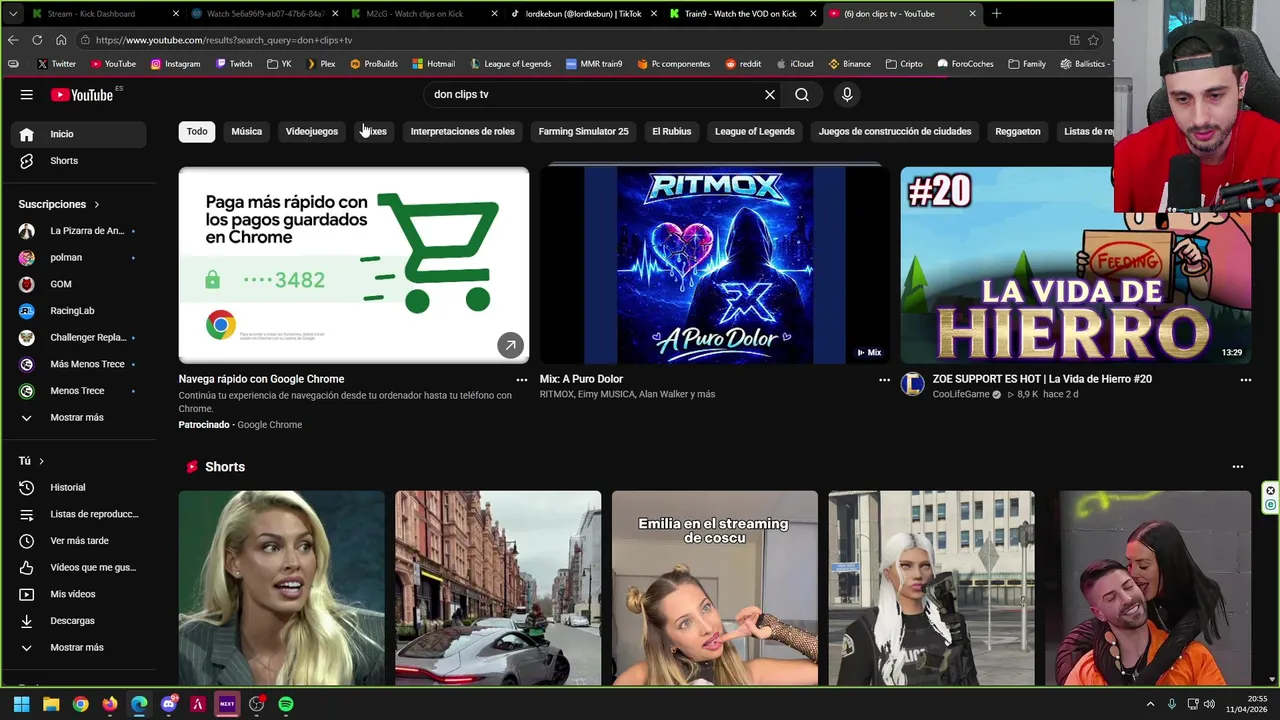This screenshot has width=1280, height=720.
Task: Bookmark this page with star icon
Action: click(1093, 40)
